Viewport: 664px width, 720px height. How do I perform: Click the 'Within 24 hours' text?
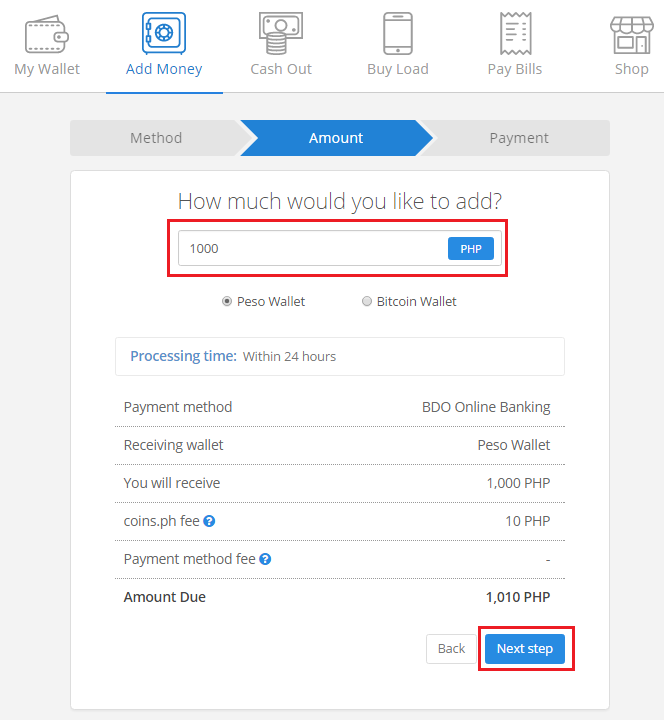289,356
